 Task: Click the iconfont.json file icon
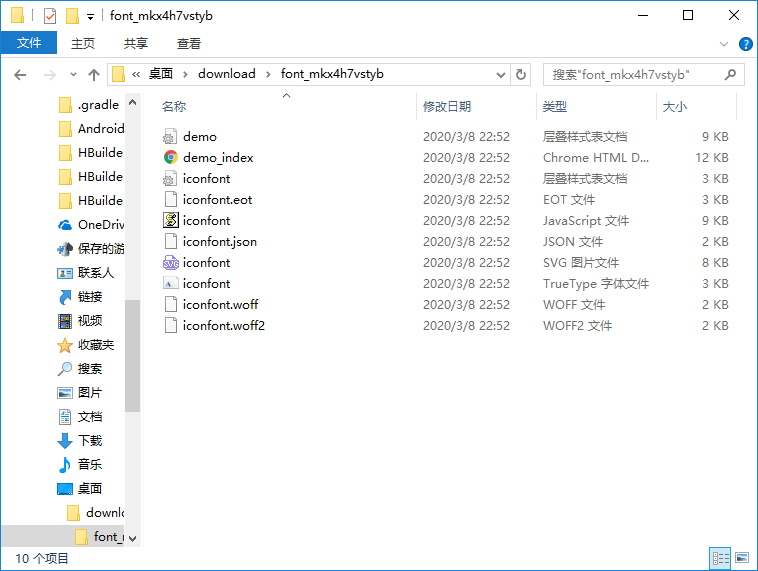[170, 242]
